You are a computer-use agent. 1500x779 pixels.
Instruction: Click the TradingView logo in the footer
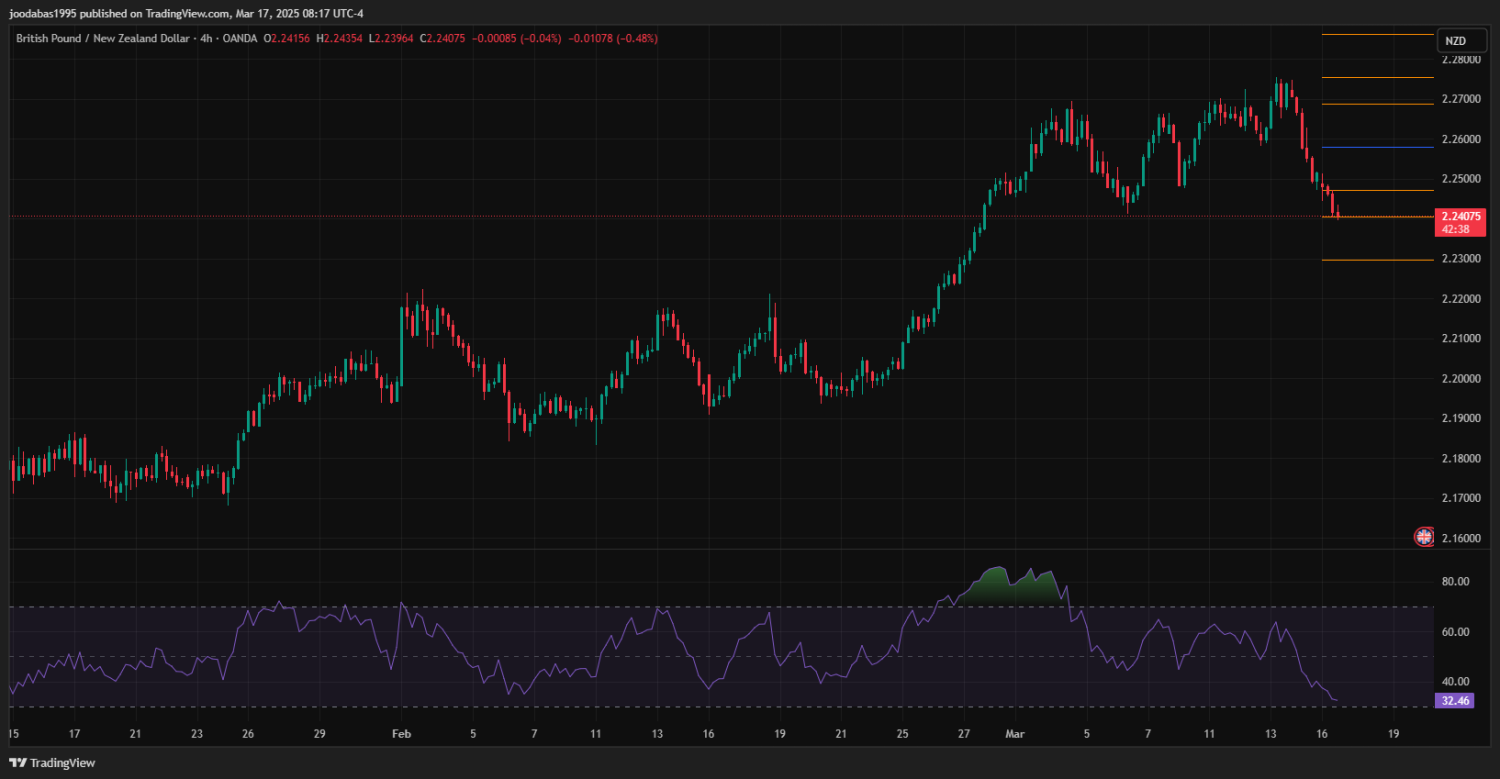coord(55,763)
